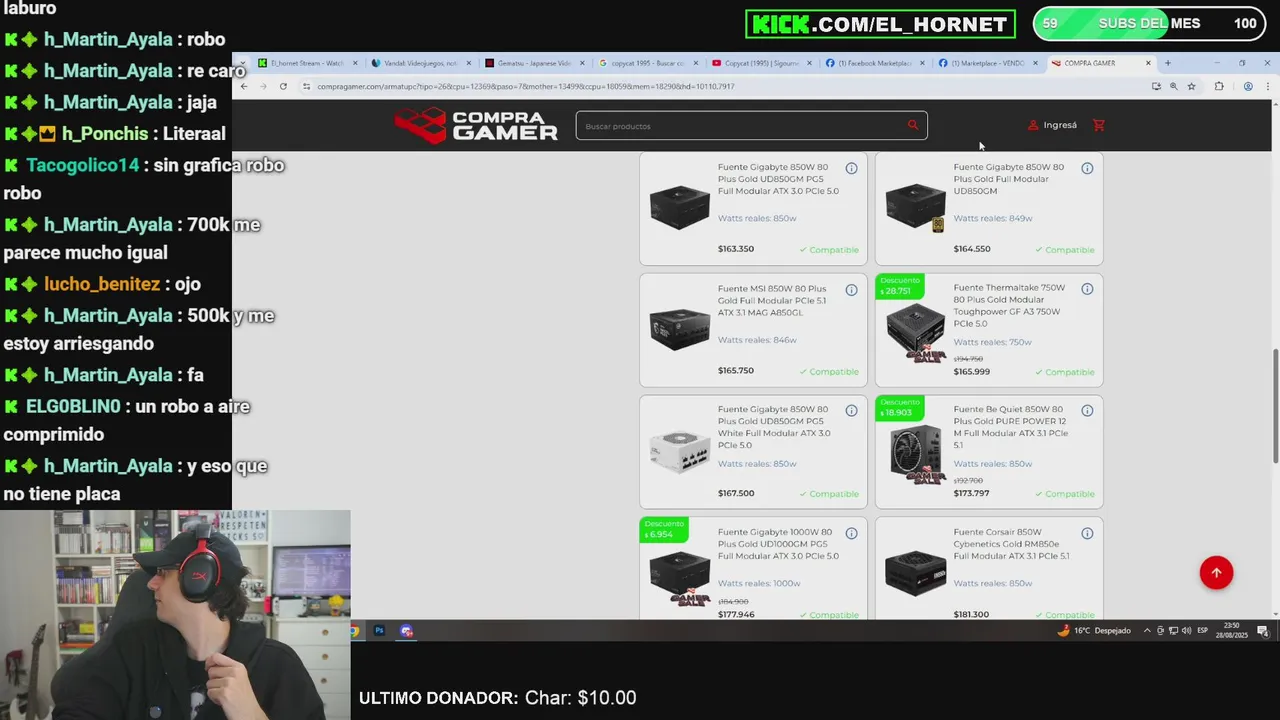
Task: Open browser zoom magnifier icon in address bar
Action: tap(1173, 86)
